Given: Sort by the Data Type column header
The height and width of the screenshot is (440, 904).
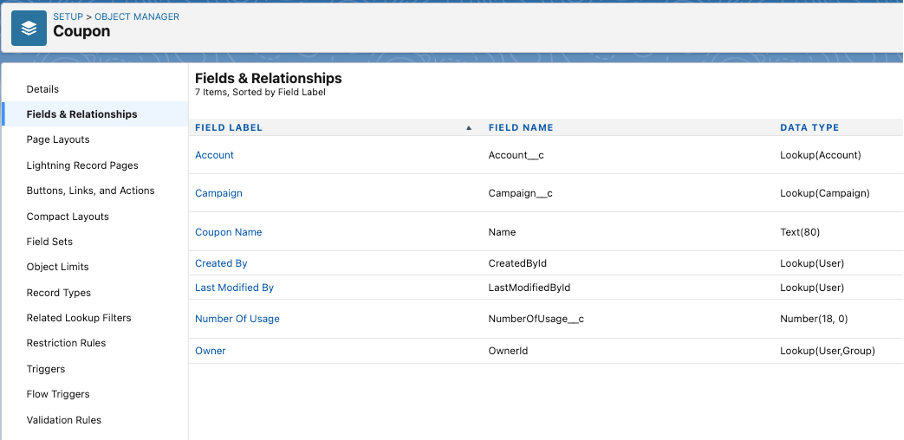Looking at the screenshot, I should coord(809,127).
